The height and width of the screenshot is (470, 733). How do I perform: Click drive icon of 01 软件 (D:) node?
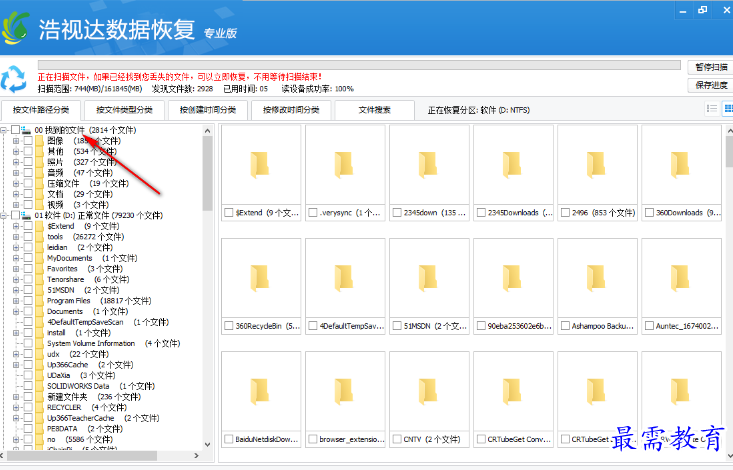26,215
